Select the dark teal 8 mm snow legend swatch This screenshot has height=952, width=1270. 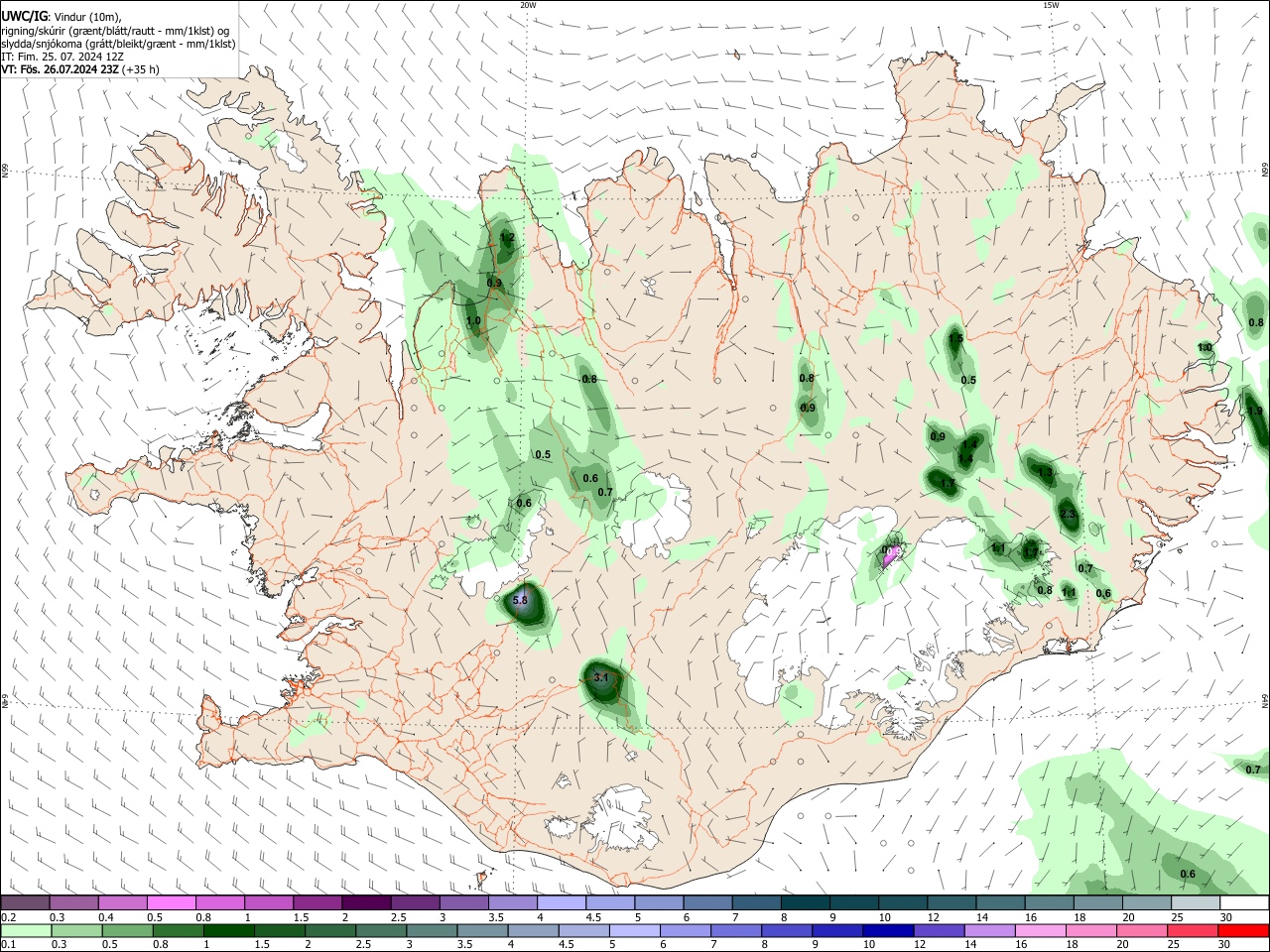pos(806,903)
